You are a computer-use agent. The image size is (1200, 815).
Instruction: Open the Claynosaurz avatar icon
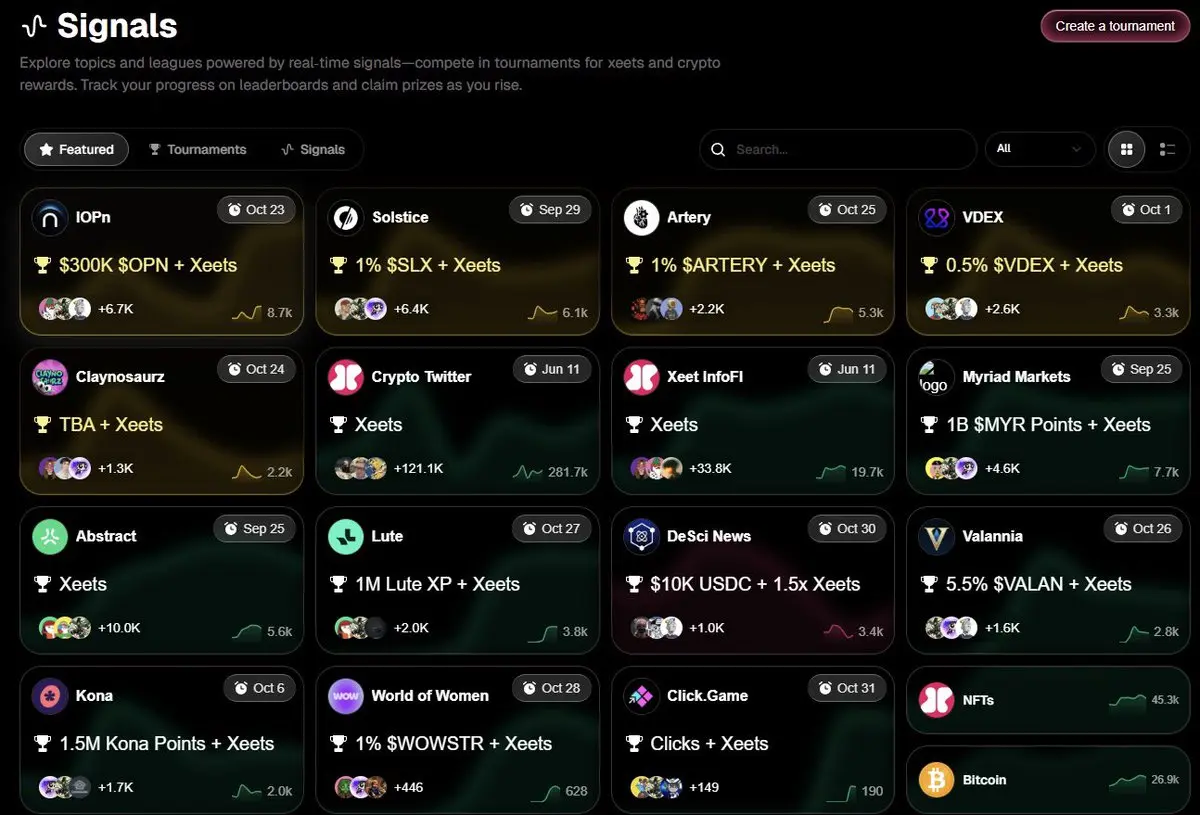coord(50,377)
